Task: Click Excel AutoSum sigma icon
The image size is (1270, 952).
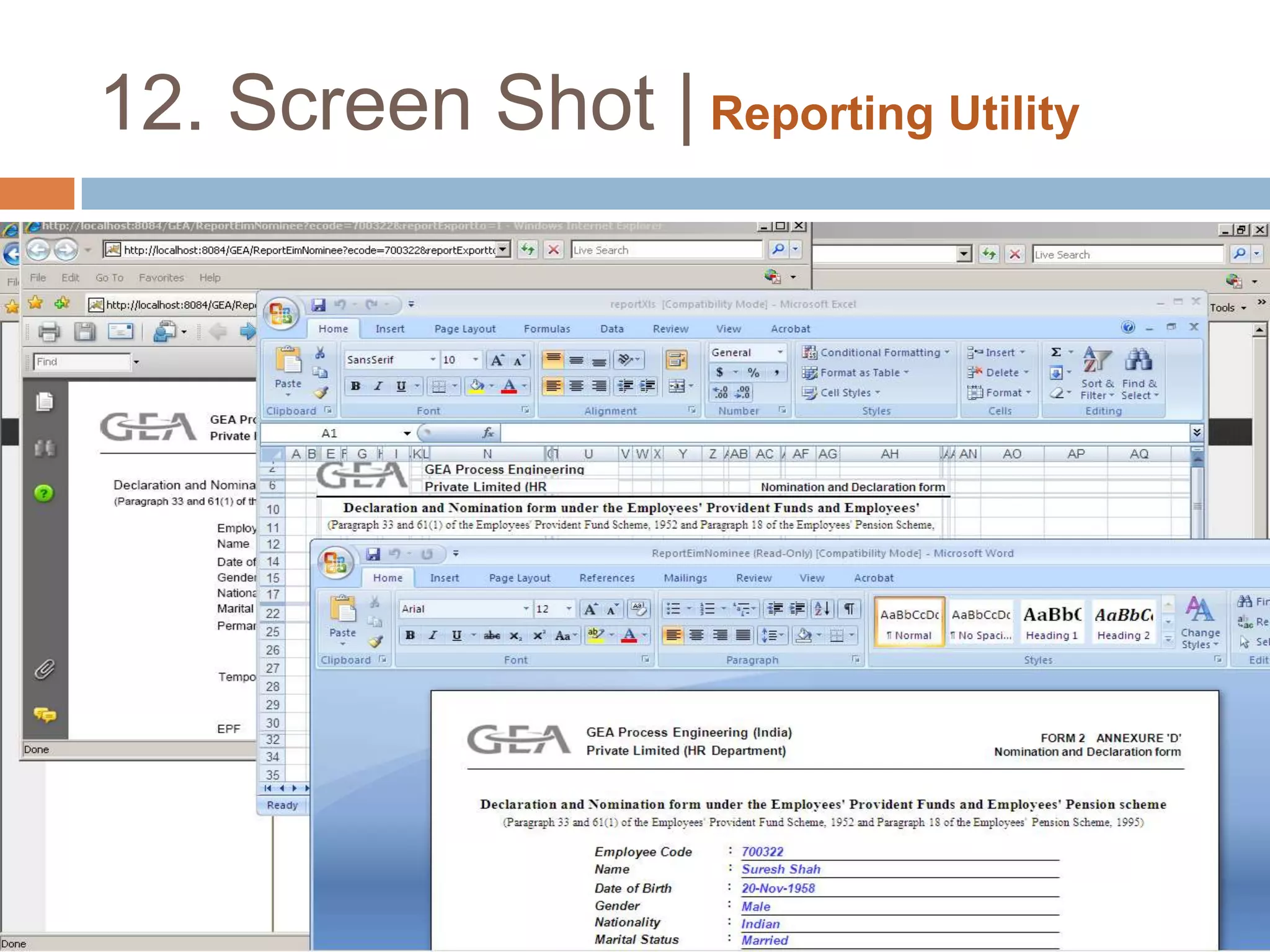Action: coord(1056,352)
